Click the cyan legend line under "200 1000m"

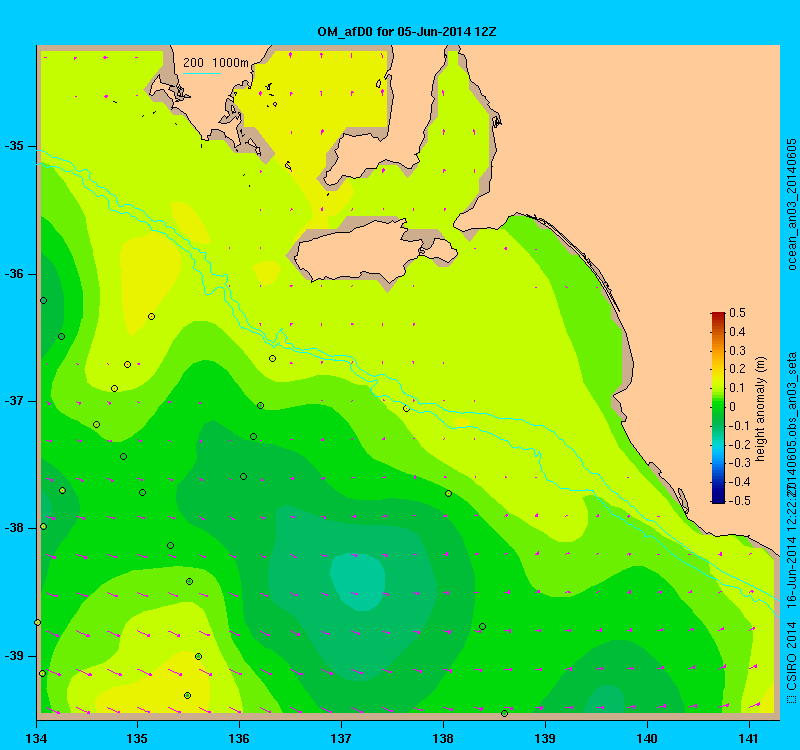coord(202,73)
